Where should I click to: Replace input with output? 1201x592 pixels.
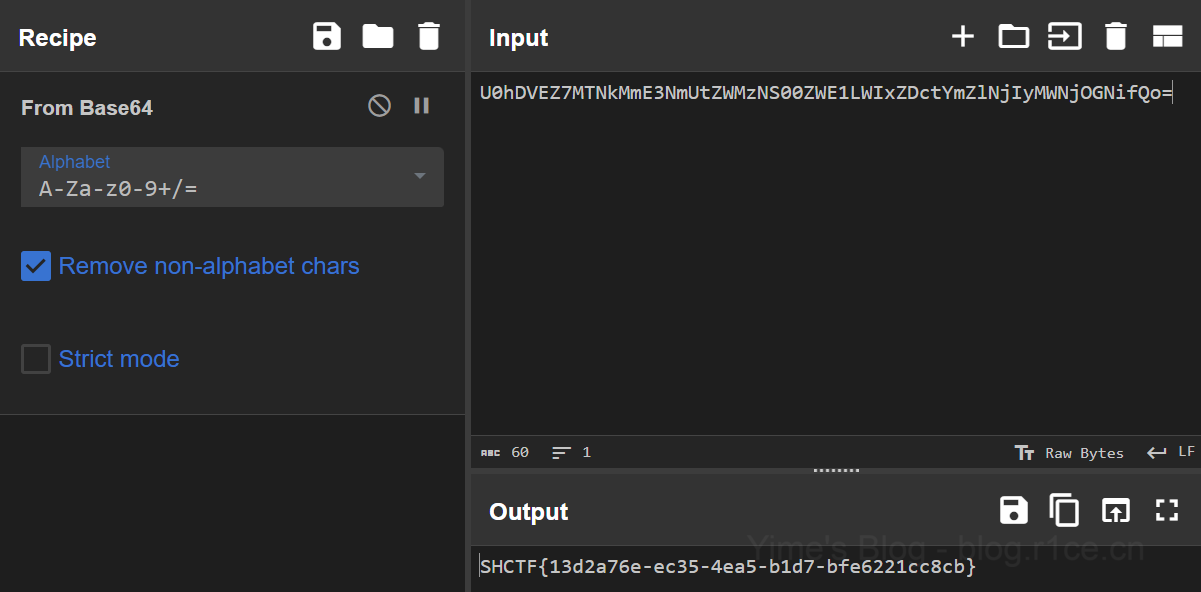tap(1115, 510)
